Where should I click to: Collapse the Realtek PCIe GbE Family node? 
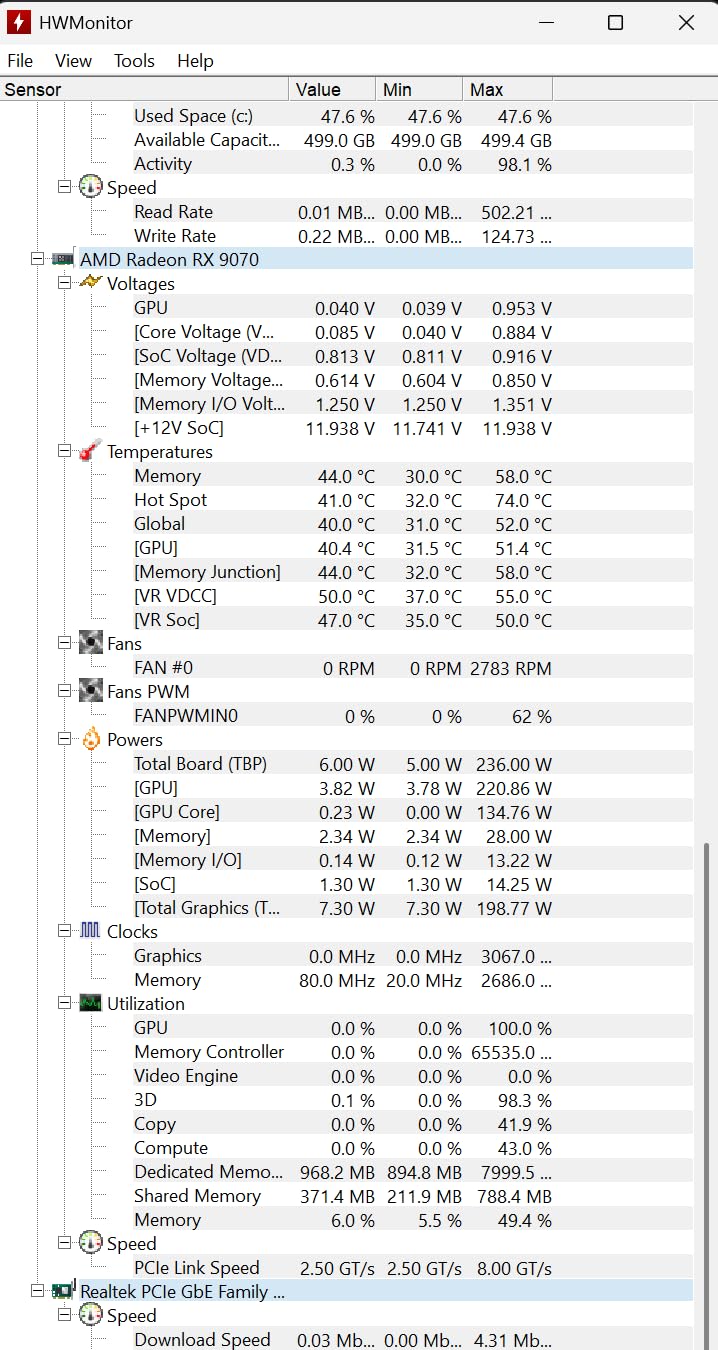point(37,1291)
